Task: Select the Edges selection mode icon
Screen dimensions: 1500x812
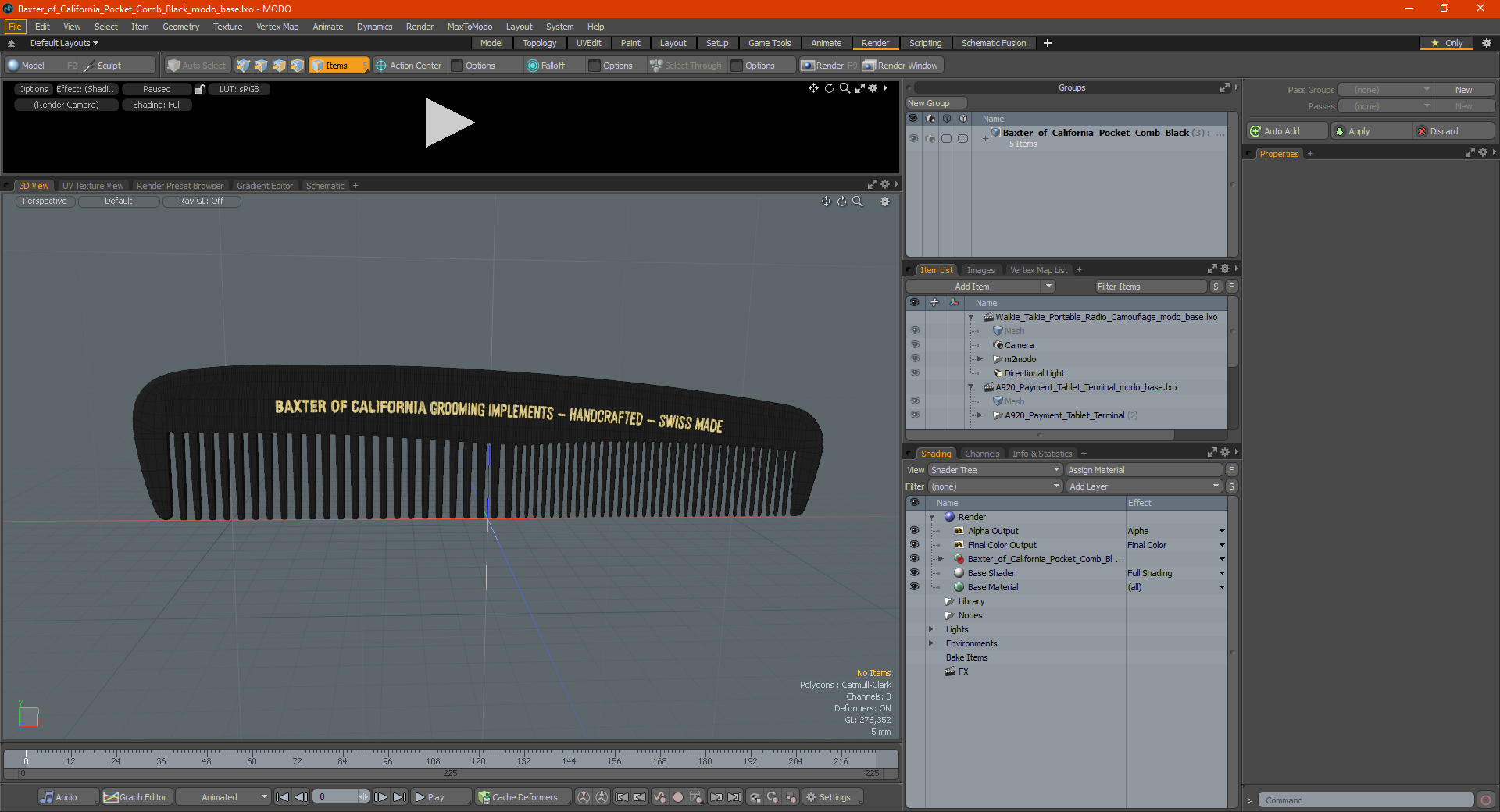Action: (x=261, y=66)
